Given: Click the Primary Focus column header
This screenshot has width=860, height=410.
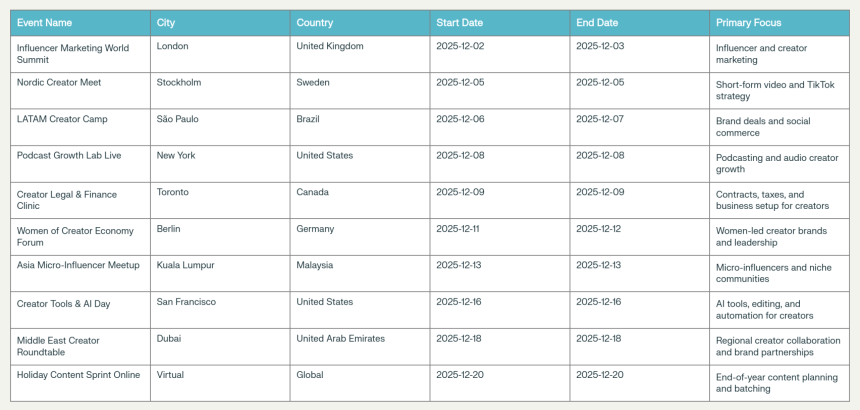Looking at the screenshot, I should tap(749, 23).
